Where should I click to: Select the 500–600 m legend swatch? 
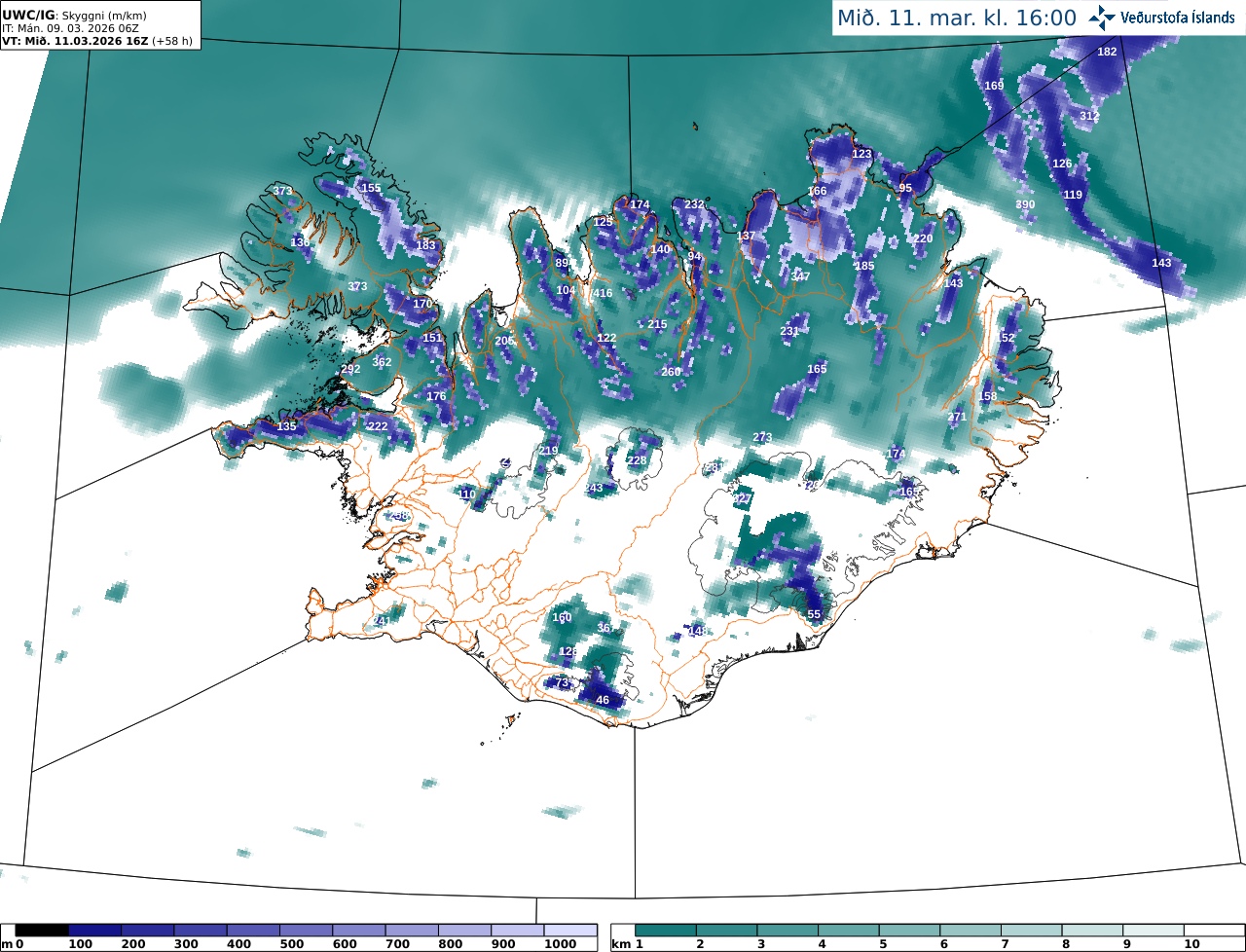(306, 931)
